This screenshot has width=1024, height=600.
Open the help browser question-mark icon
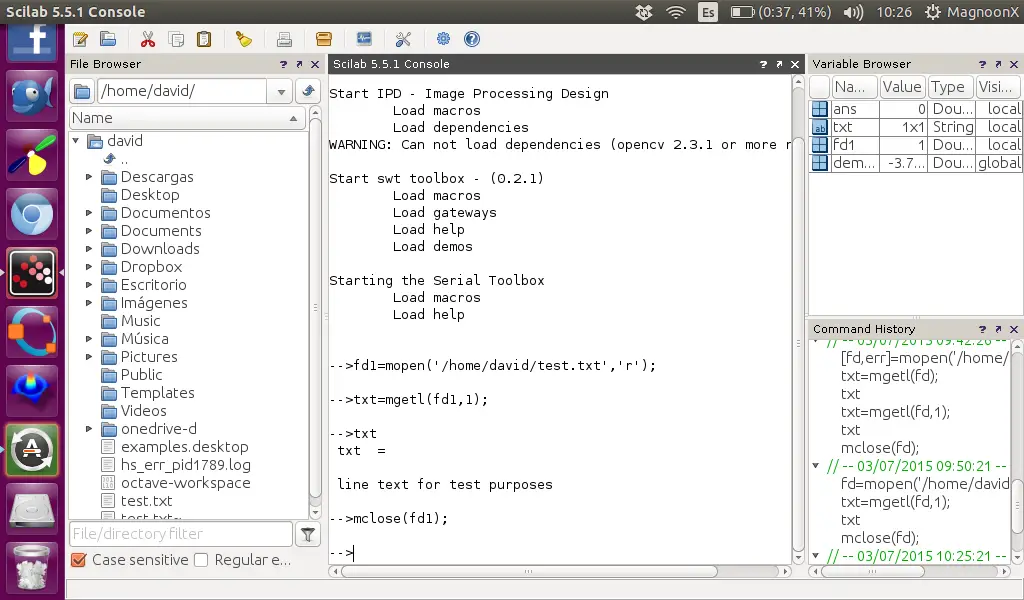472,39
